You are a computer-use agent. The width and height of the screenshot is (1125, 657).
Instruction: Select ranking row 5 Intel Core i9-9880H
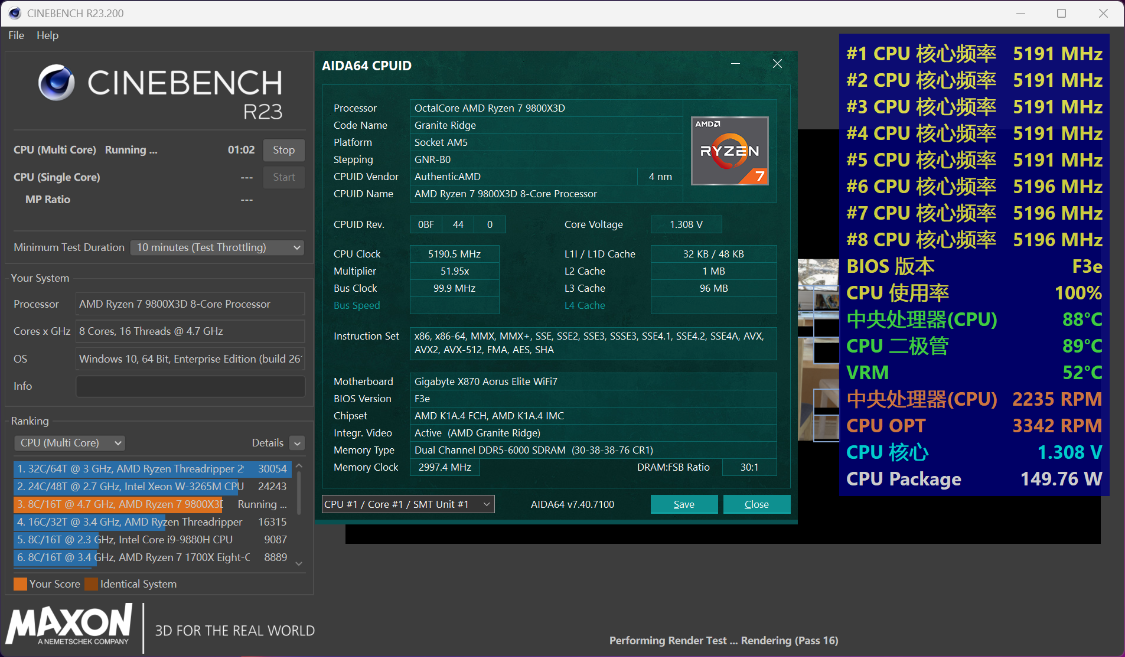pyautogui.click(x=152, y=539)
